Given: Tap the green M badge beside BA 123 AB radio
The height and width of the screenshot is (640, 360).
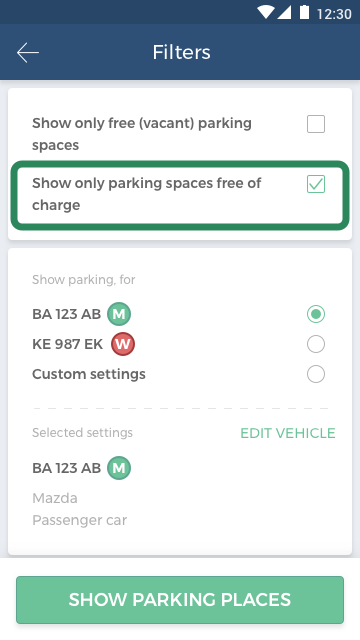Looking at the screenshot, I should (x=119, y=314).
